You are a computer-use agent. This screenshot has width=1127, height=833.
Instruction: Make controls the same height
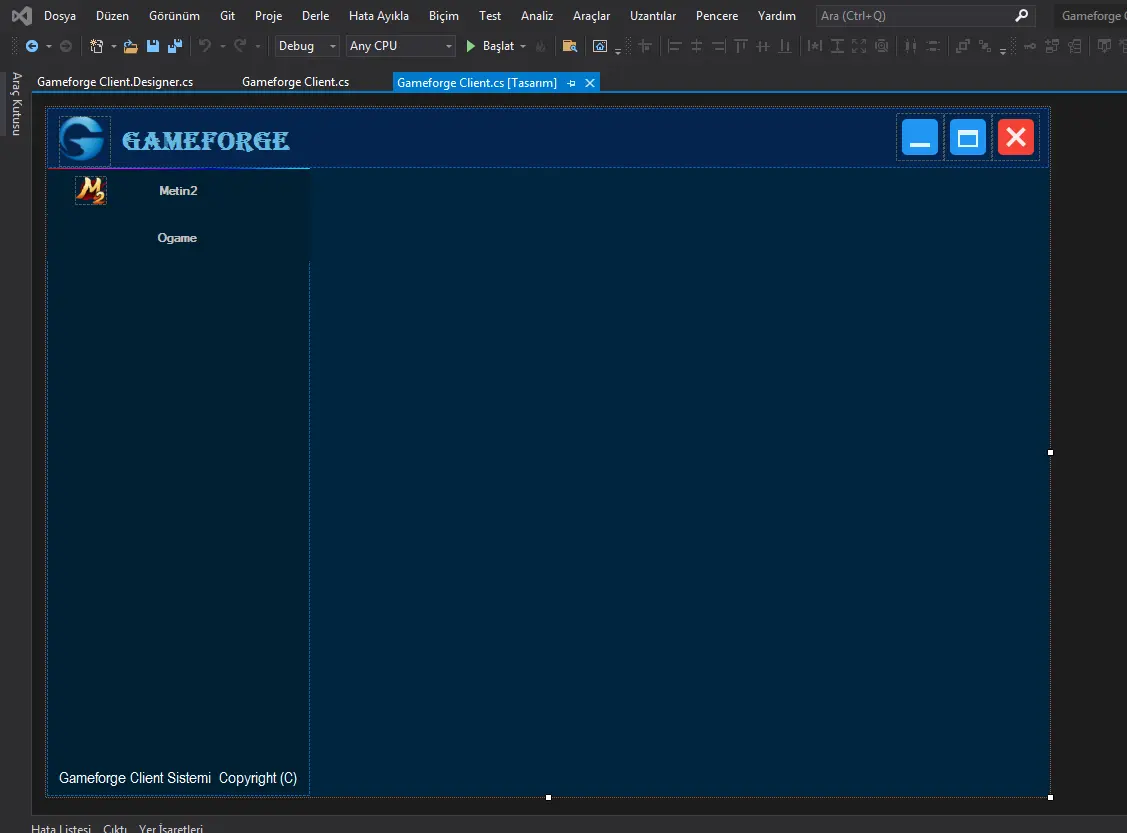(837, 46)
